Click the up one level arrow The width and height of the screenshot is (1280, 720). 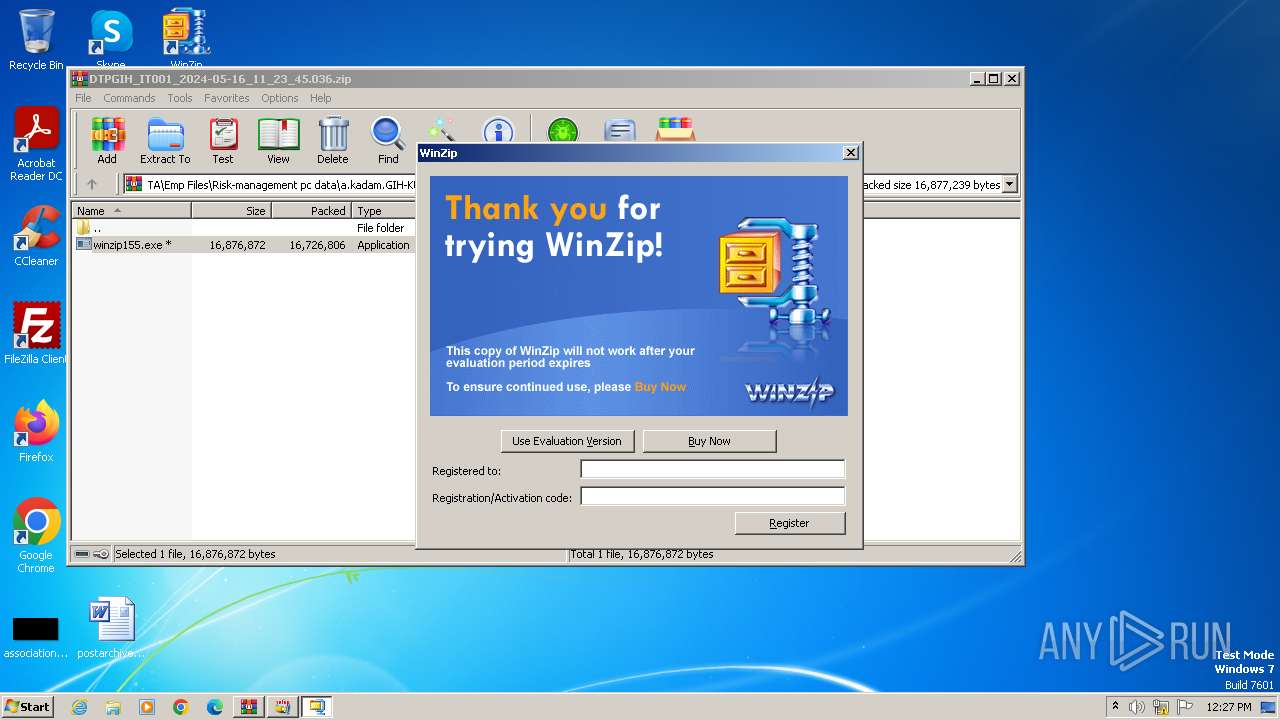92,184
